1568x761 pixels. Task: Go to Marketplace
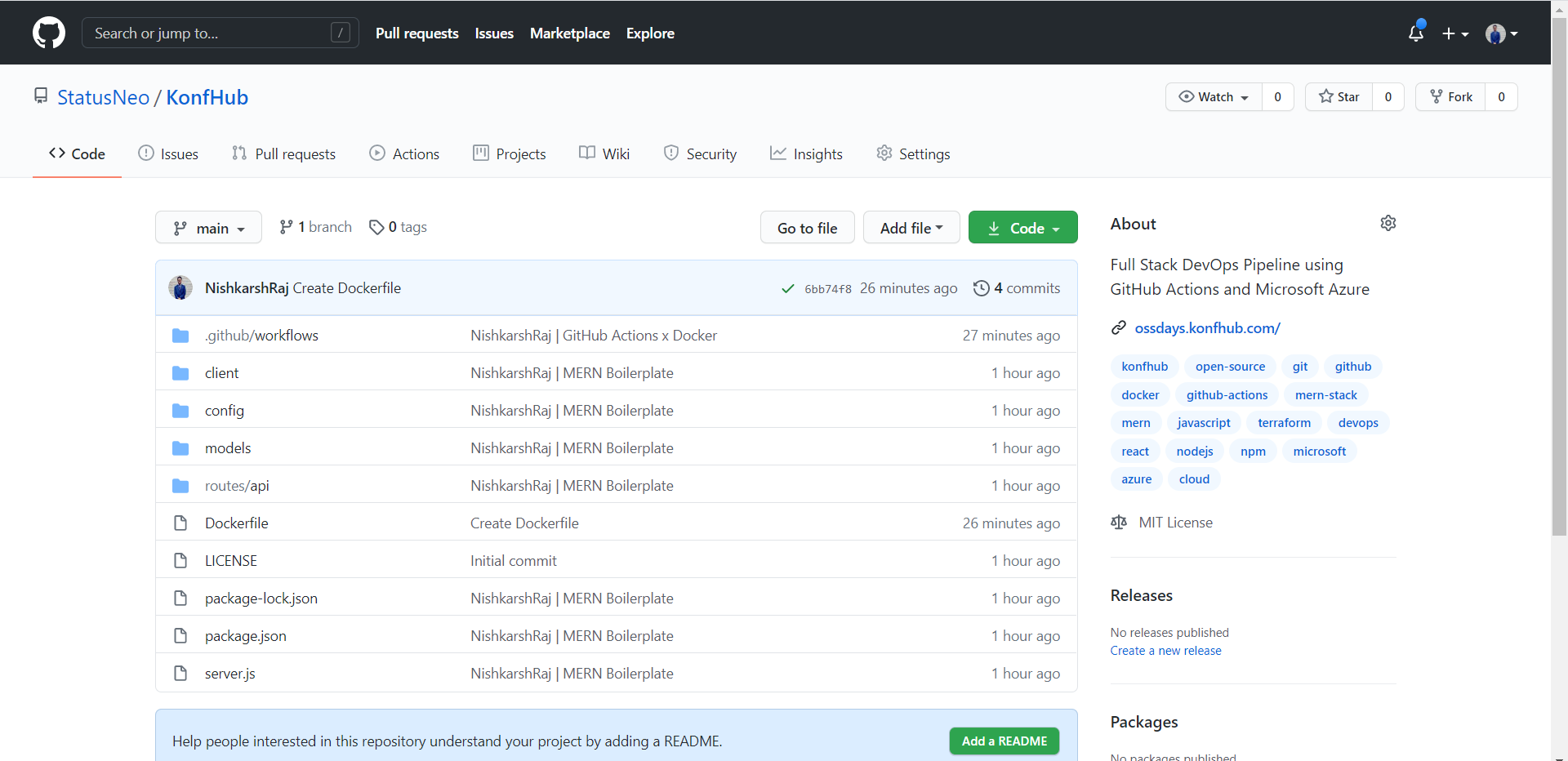[x=570, y=33]
